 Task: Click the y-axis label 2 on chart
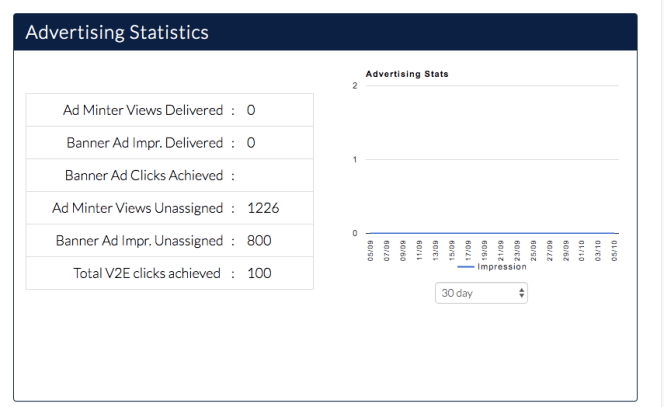pyautogui.click(x=355, y=86)
